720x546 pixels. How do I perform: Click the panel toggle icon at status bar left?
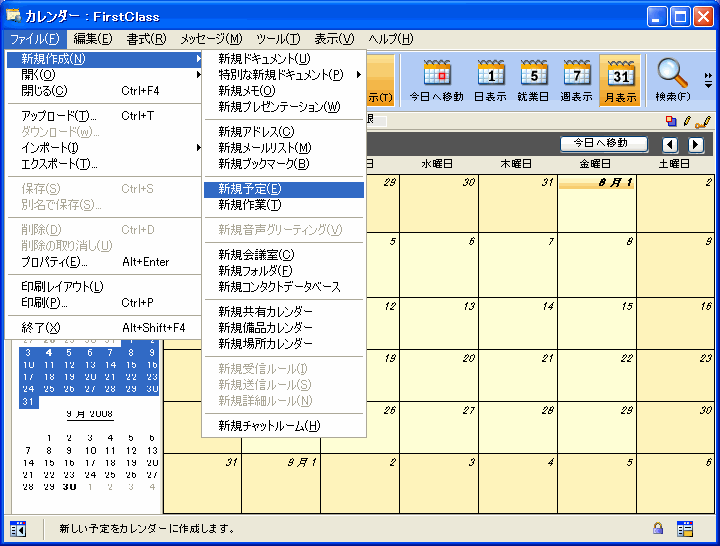tap(18, 528)
